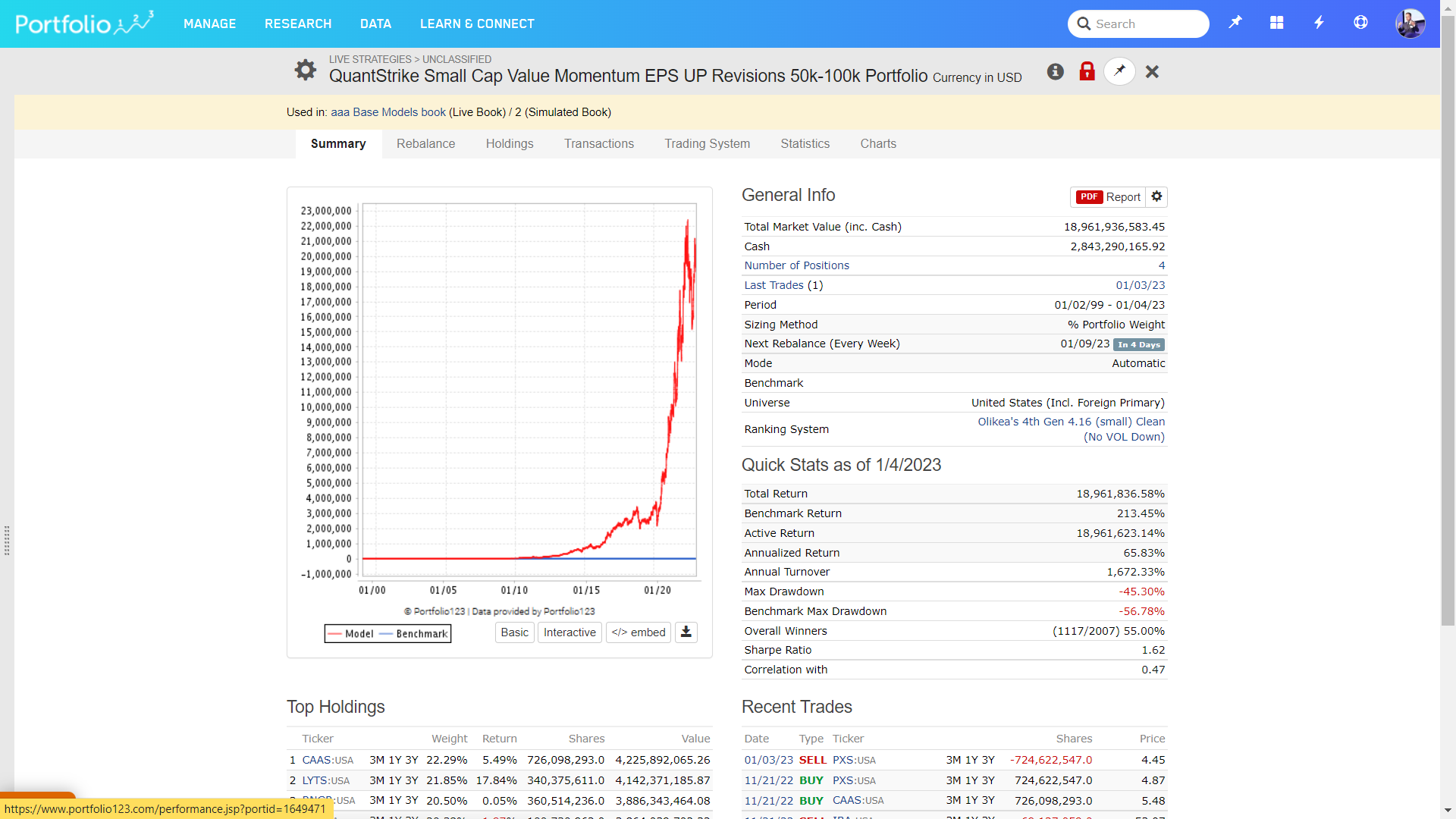Viewport: 1456px width, 819px height.
Task: Click the lightning bolt icon in header
Action: [x=1319, y=23]
